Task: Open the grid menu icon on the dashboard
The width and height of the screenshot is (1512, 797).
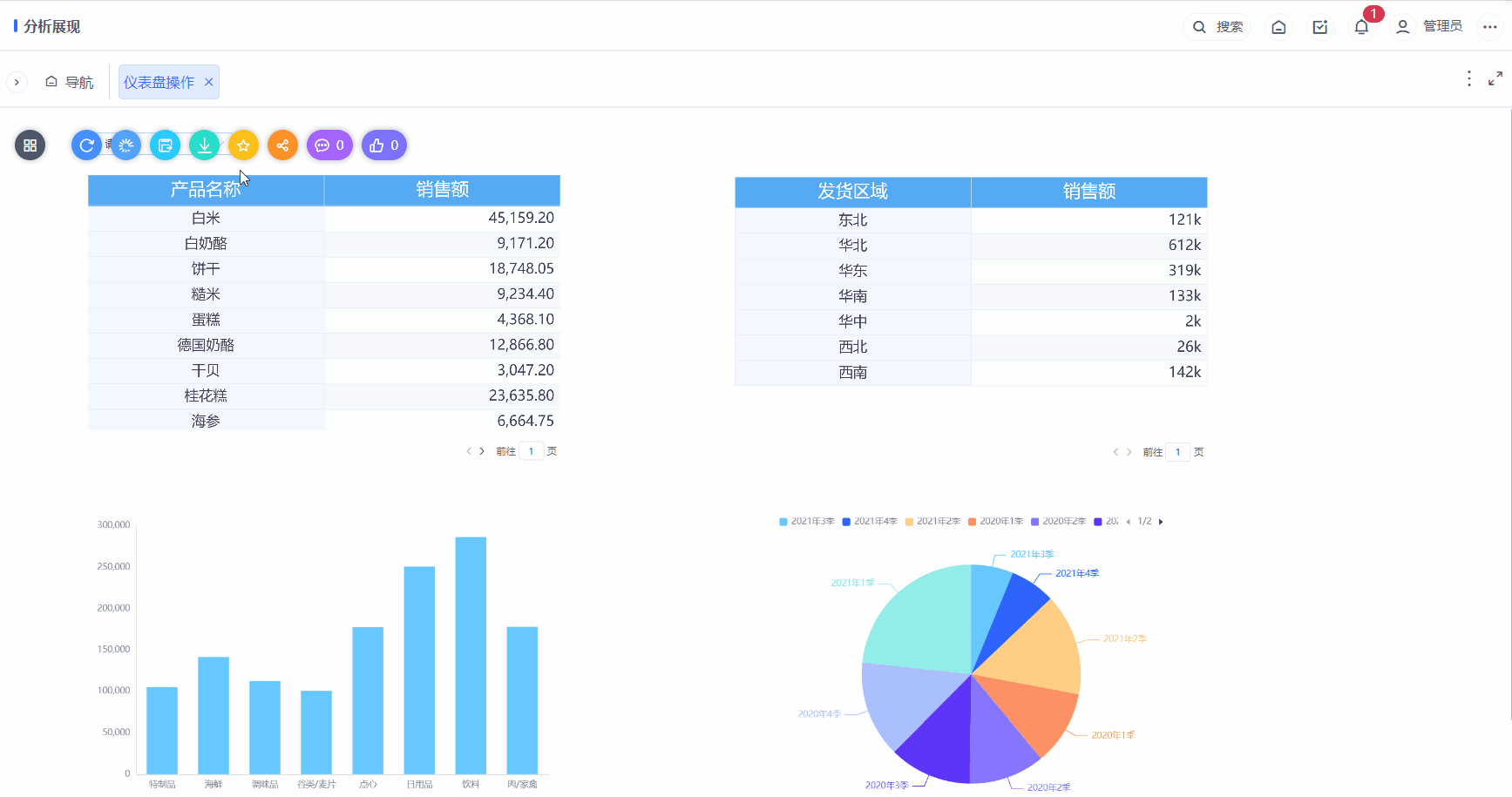Action: click(30, 145)
